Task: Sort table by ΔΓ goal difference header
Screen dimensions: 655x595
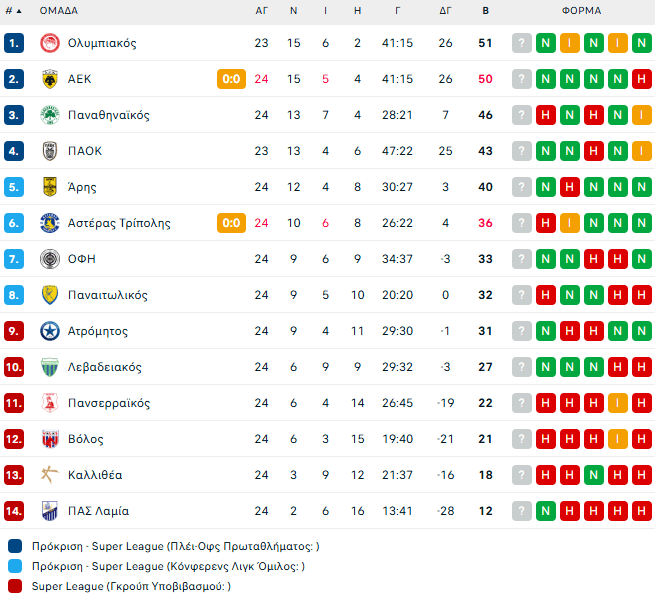Action: coord(445,10)
